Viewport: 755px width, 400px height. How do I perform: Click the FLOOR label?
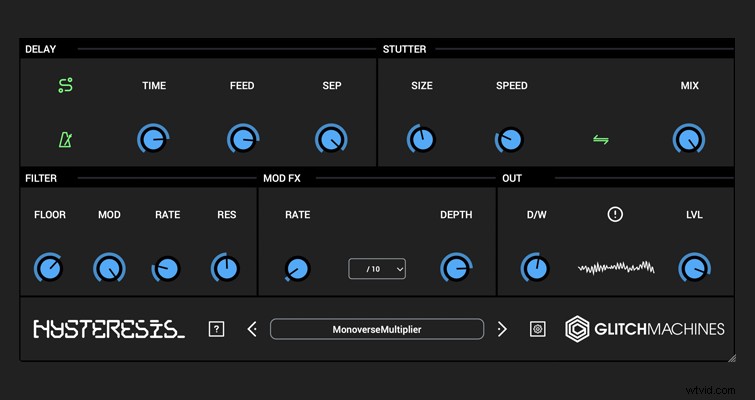pos(50,215)
